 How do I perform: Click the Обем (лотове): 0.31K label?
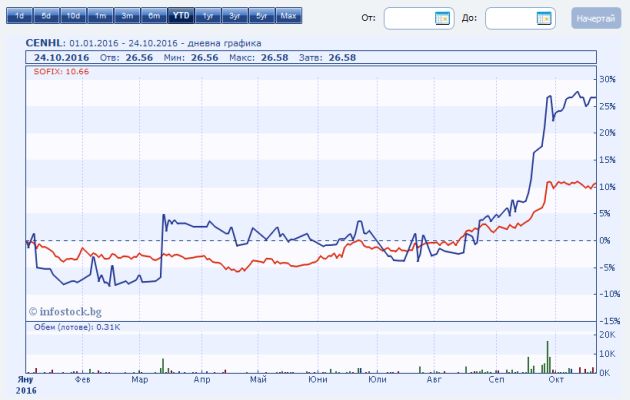tap(77, 327)
